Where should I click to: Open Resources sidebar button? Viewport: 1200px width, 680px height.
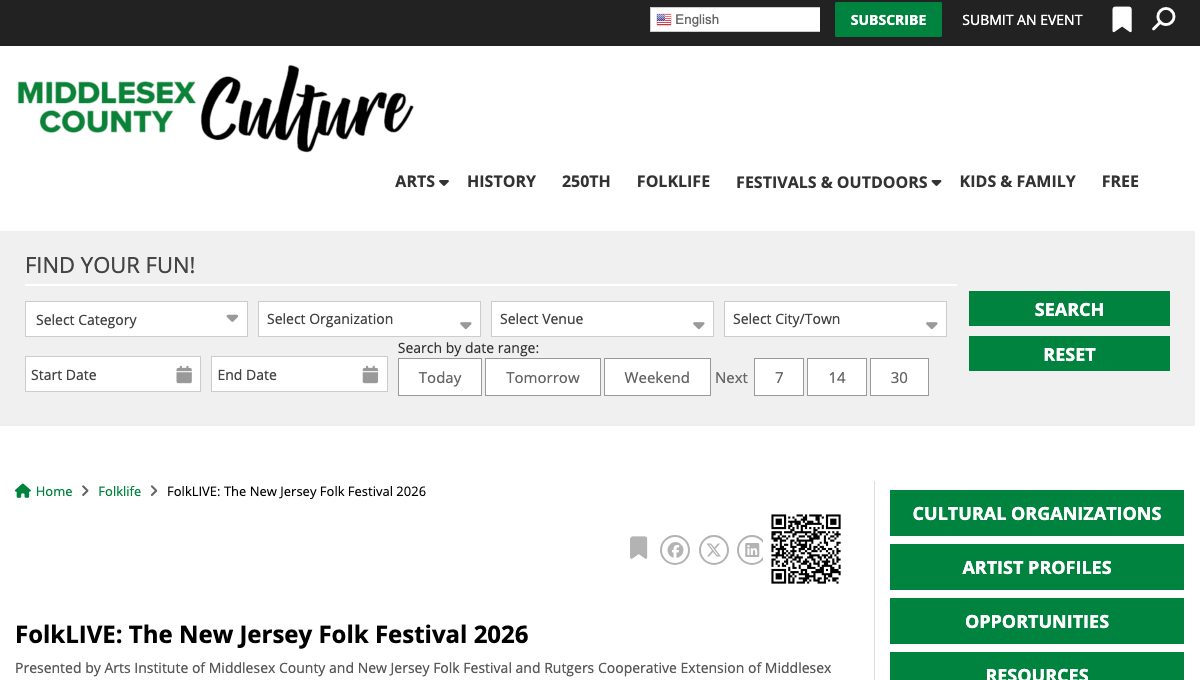pos(1037,668)
